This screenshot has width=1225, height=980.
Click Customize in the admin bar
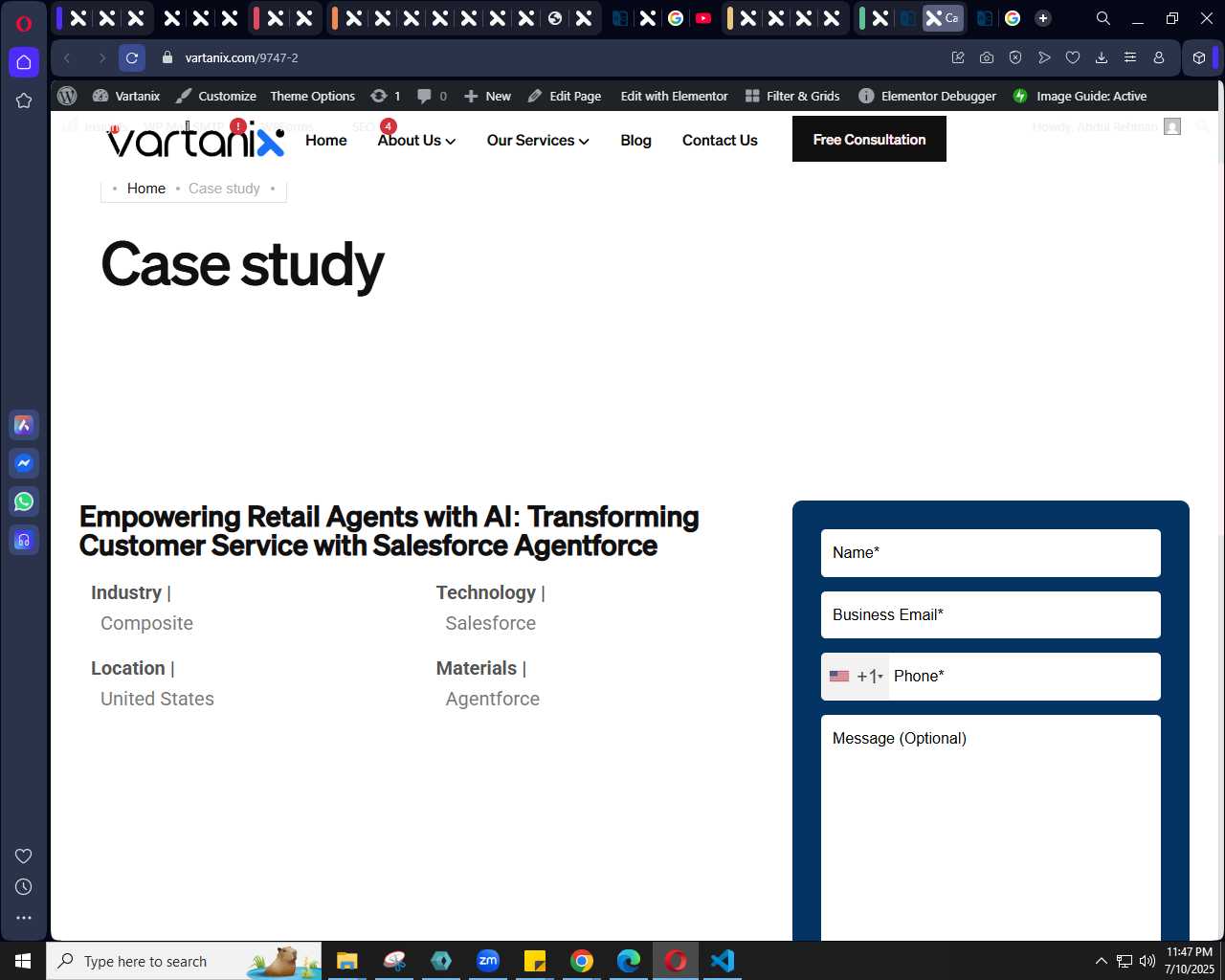(x=216, y=96)
